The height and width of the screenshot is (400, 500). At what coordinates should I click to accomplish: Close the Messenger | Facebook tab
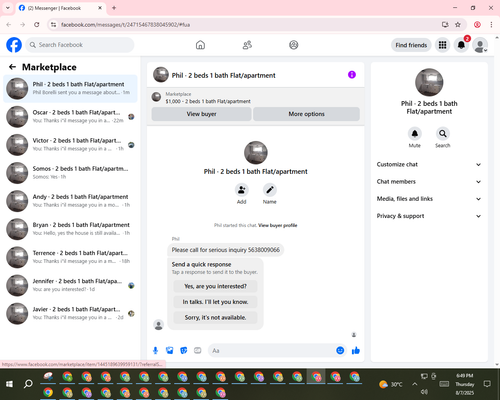(x=100, y=8)
